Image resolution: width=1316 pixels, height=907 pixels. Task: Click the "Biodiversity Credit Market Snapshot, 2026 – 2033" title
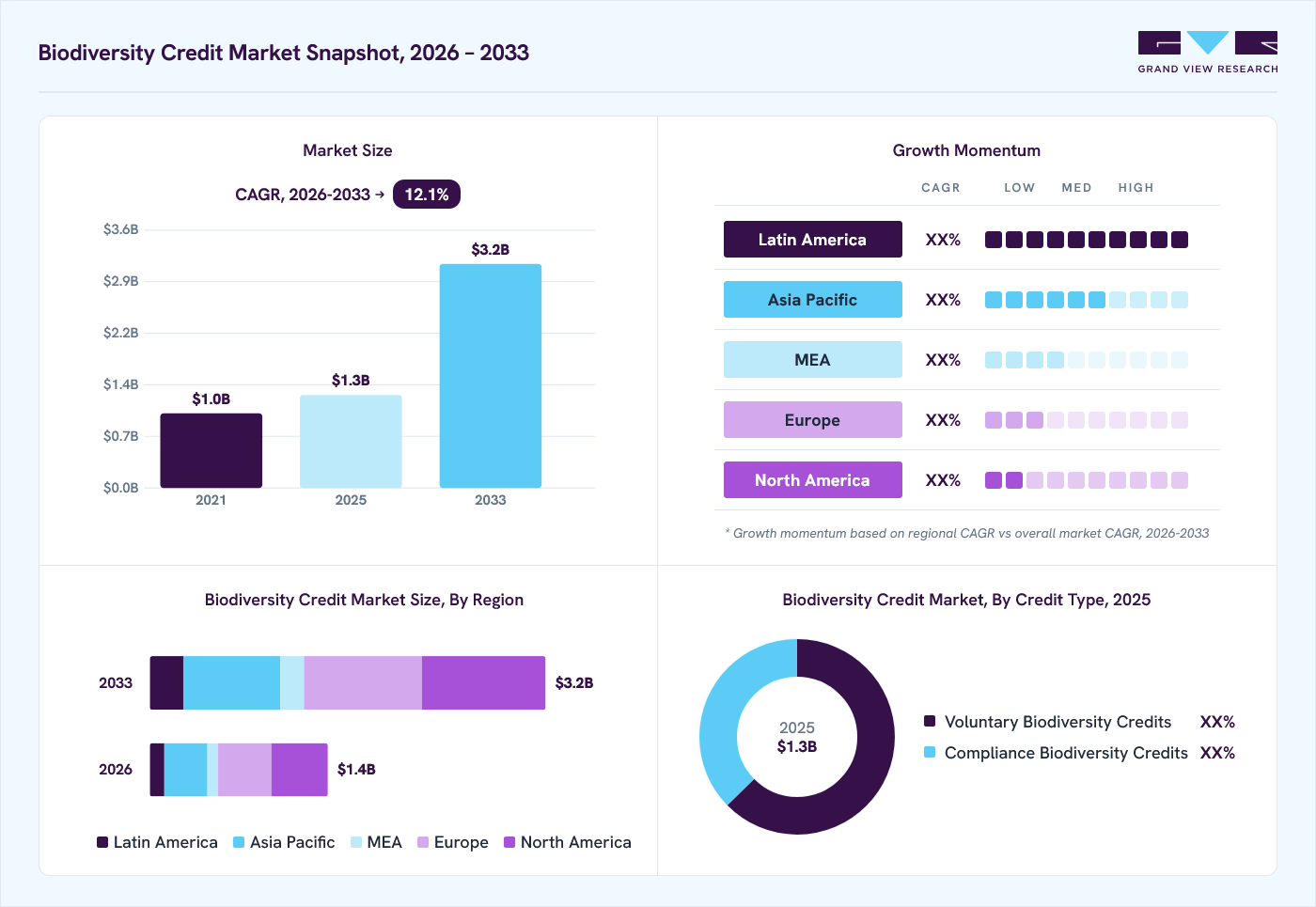tap(284, 53)
